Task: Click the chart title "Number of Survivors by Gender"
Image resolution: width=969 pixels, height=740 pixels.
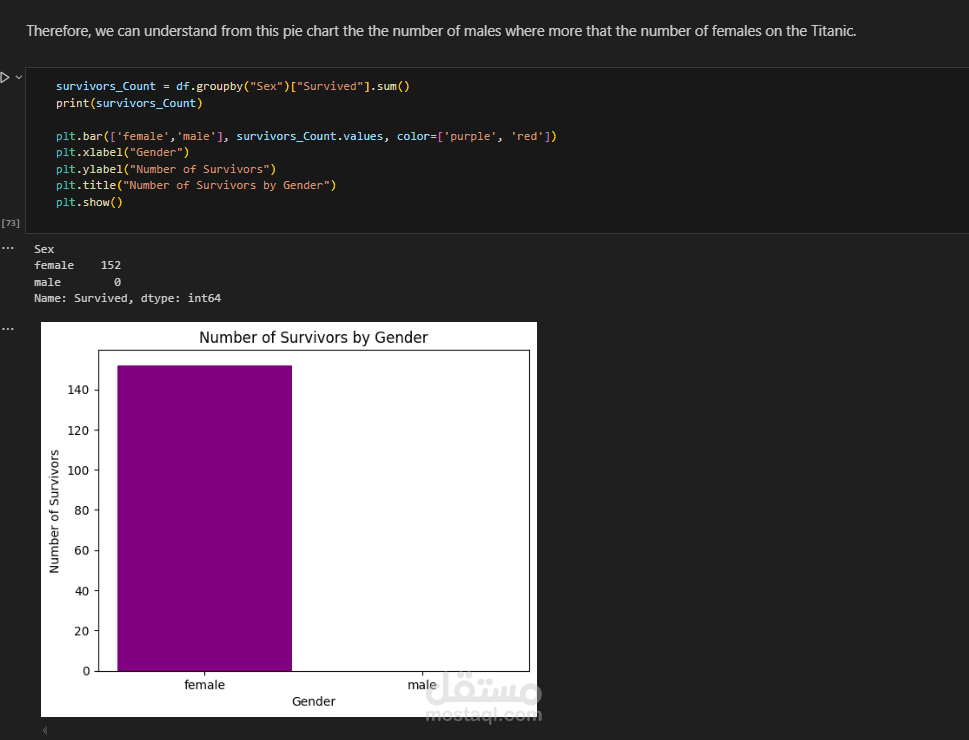Action: point(313,338)
